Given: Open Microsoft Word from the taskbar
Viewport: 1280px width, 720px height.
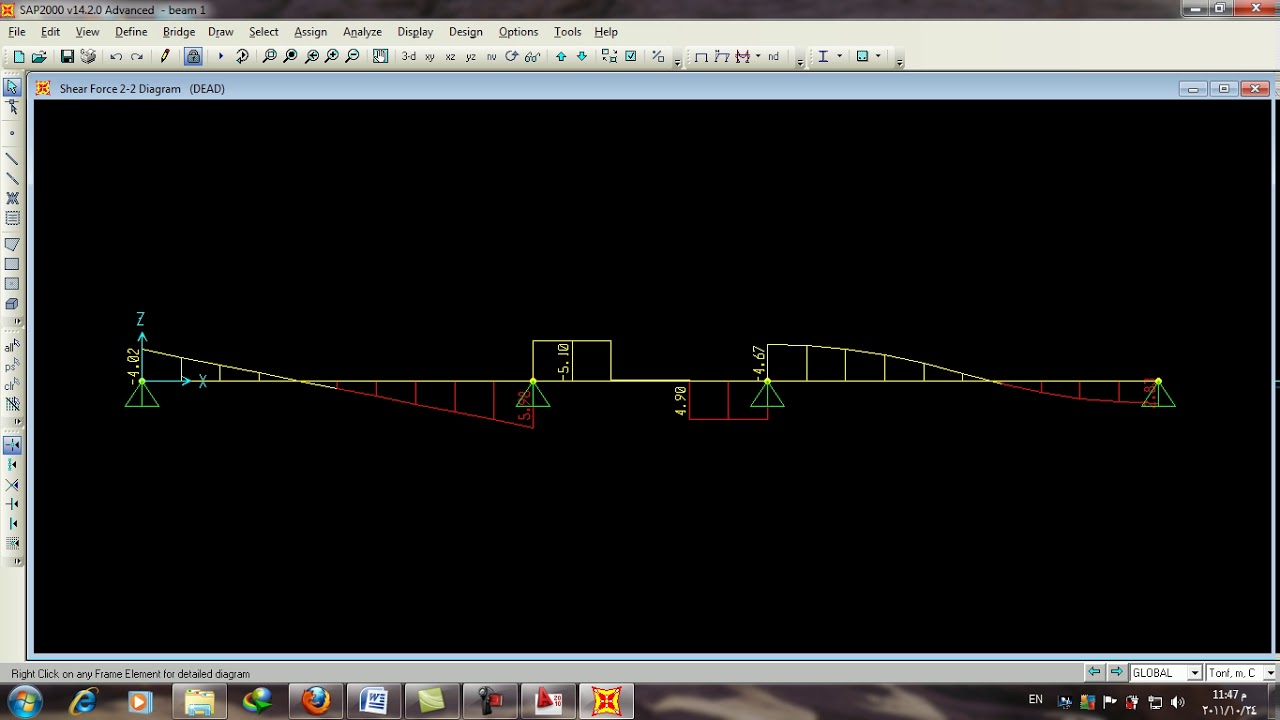Looking at the screenshot, I should pos(374,701).
